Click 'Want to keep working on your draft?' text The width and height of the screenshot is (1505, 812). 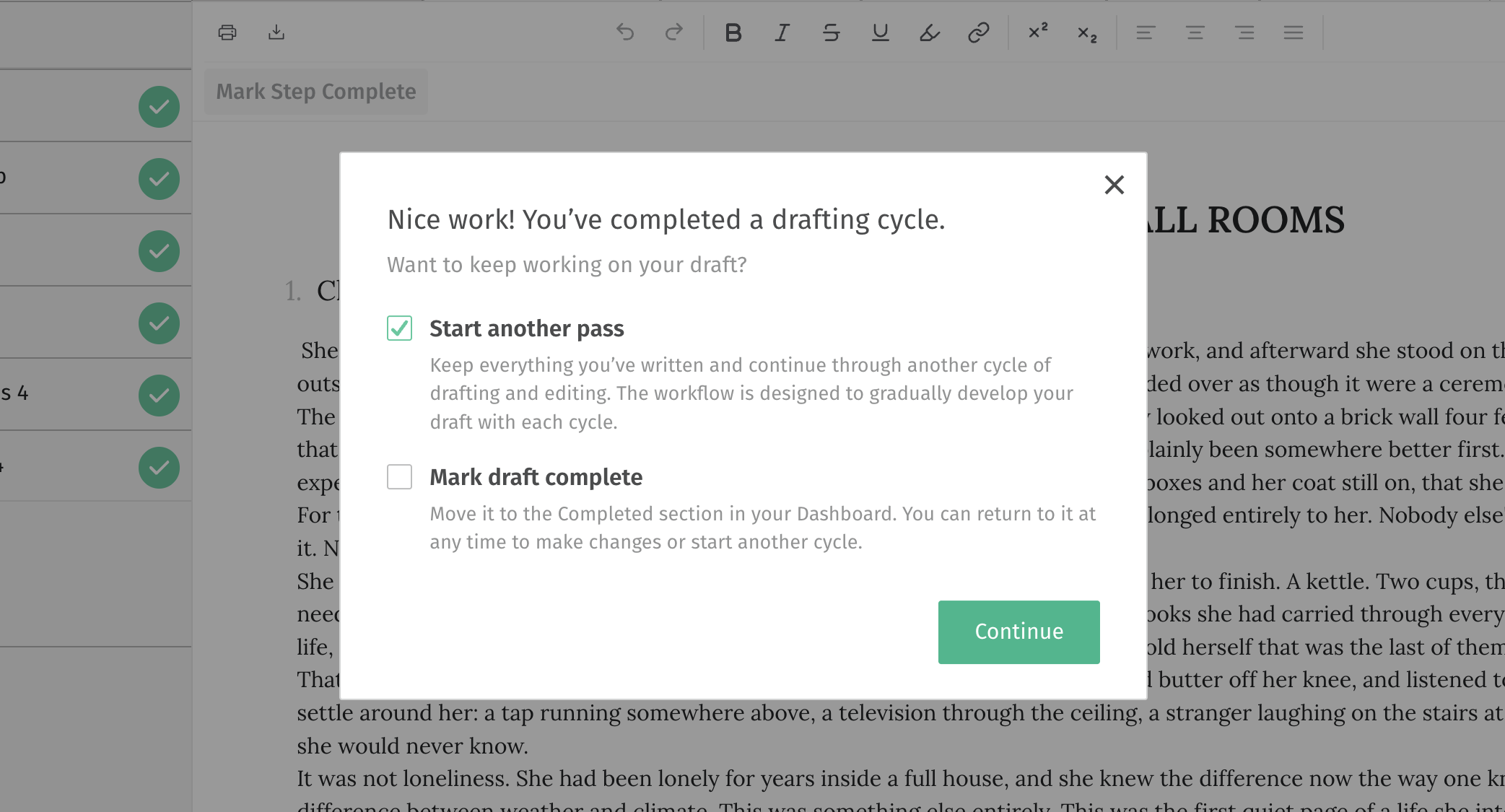coord(567,265)
